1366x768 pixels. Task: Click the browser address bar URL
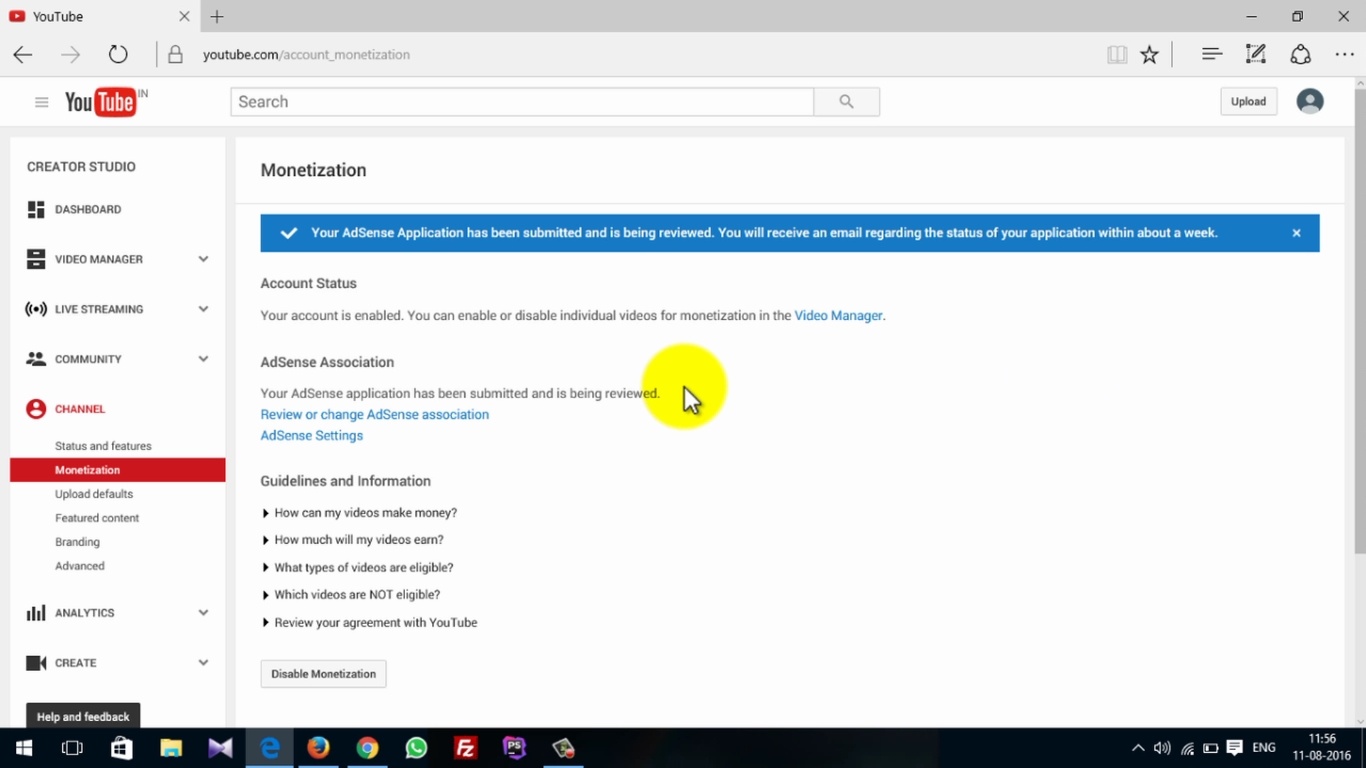click(x=306, y=55)
